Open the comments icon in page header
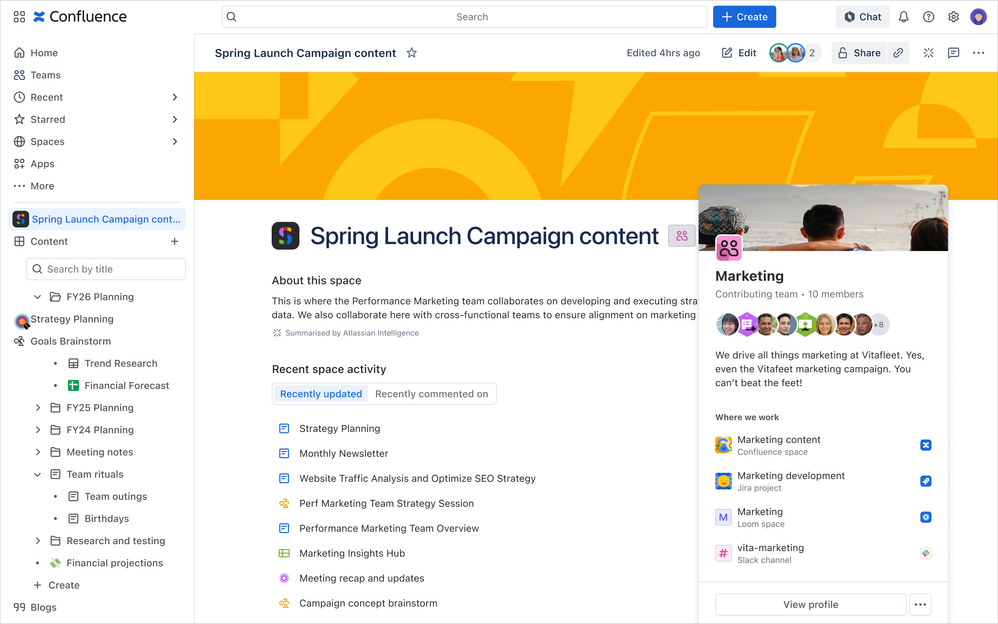 pyautogui.click(x=953, y=53)
